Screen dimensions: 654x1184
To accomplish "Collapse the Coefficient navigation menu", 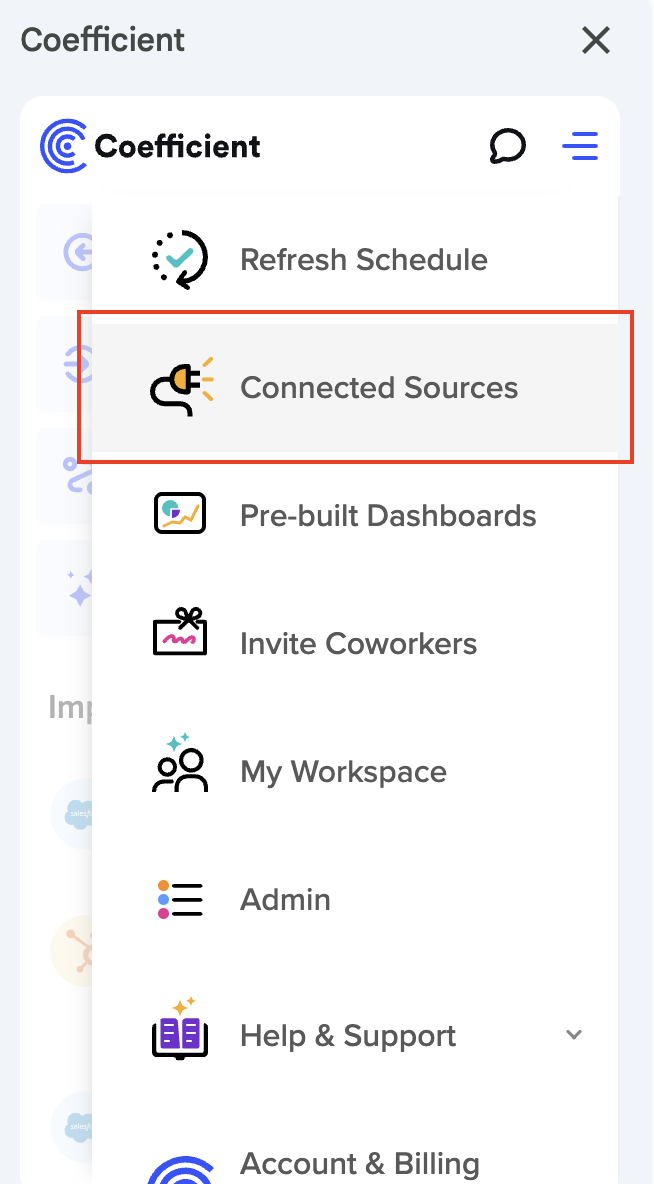I will coord(580,146).
